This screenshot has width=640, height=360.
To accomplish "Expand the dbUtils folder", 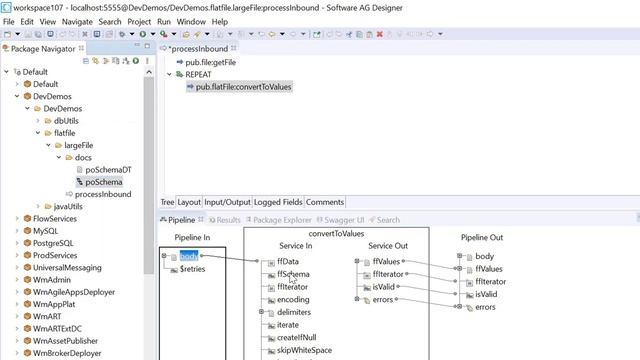I will (x=38, y=121).
